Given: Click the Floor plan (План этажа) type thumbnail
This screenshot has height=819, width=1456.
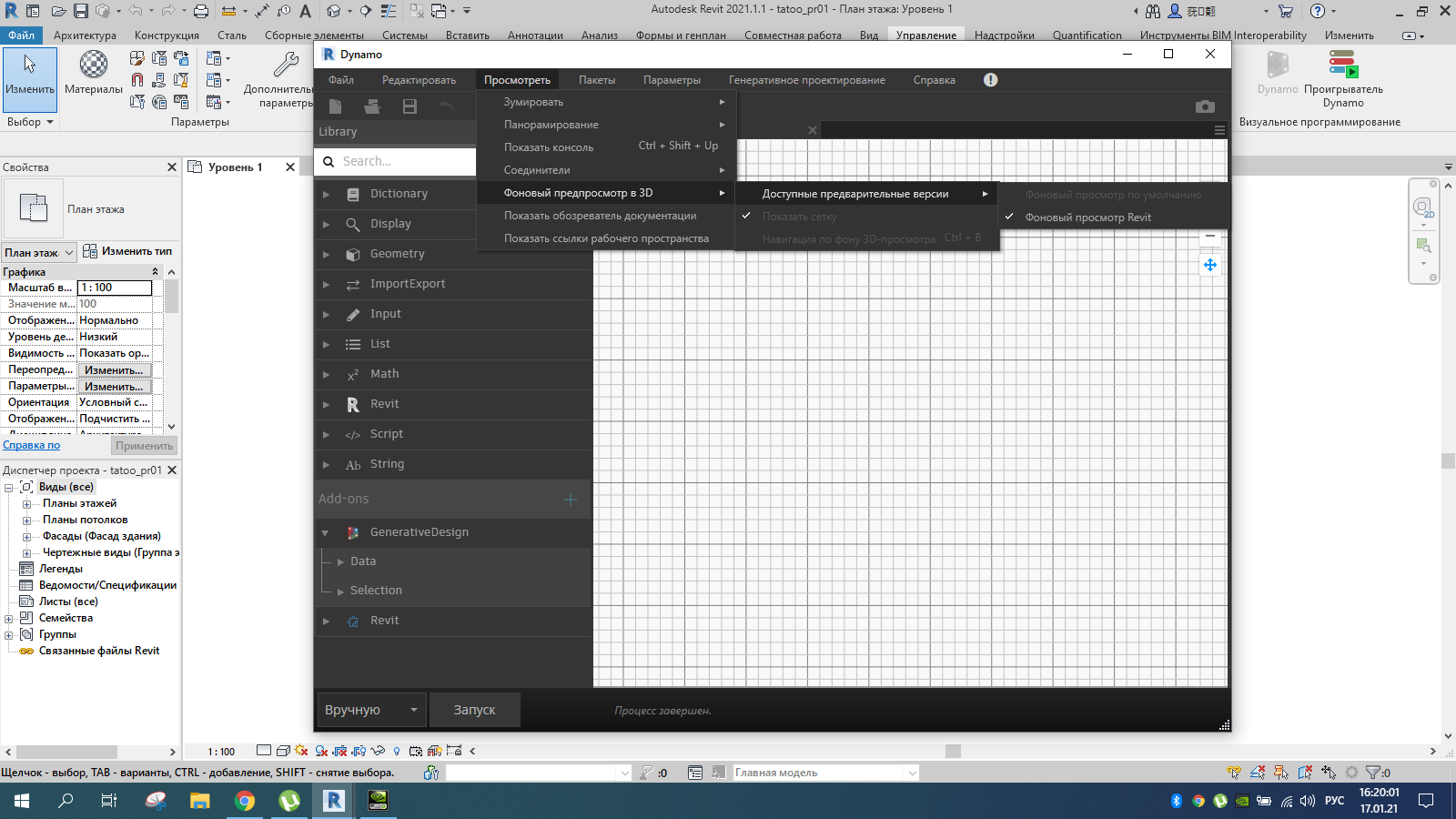Looking at the screenshot, I should pyautogui.click(x=34, y=208).
